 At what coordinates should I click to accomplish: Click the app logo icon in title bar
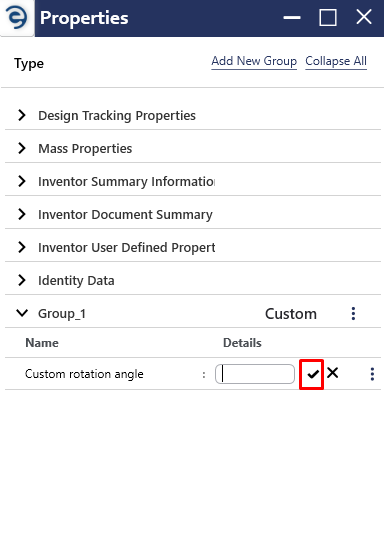tap(16, 18)
